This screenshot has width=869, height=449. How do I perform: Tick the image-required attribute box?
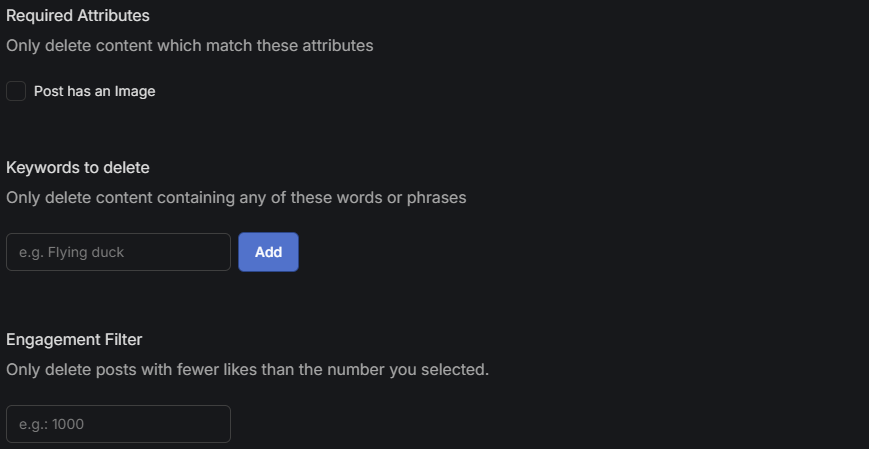(x=16, y=91)
